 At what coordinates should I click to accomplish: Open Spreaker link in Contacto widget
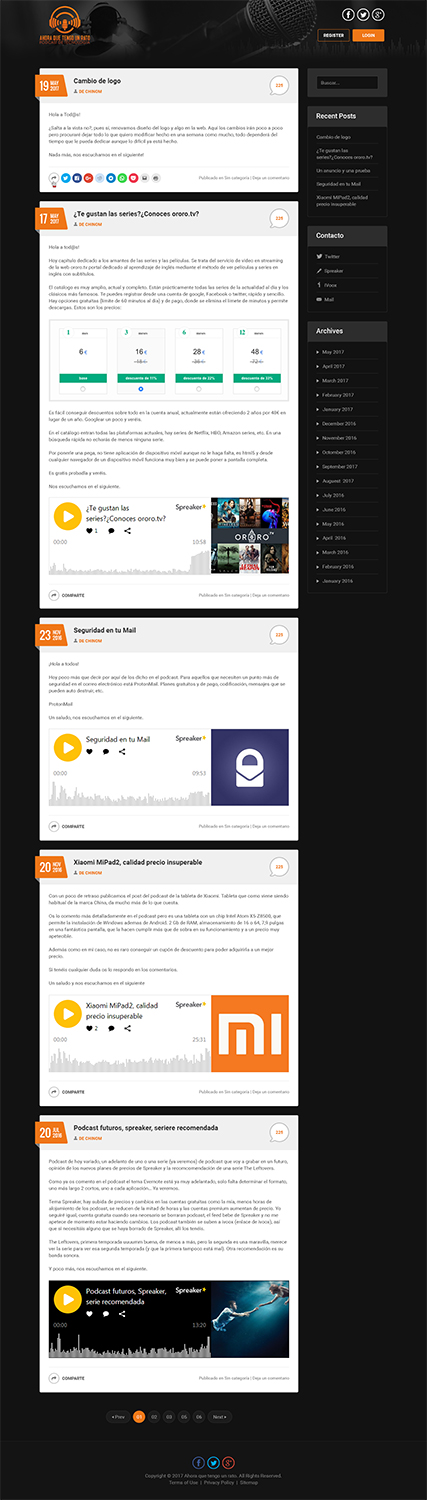[x=330, y=271]
